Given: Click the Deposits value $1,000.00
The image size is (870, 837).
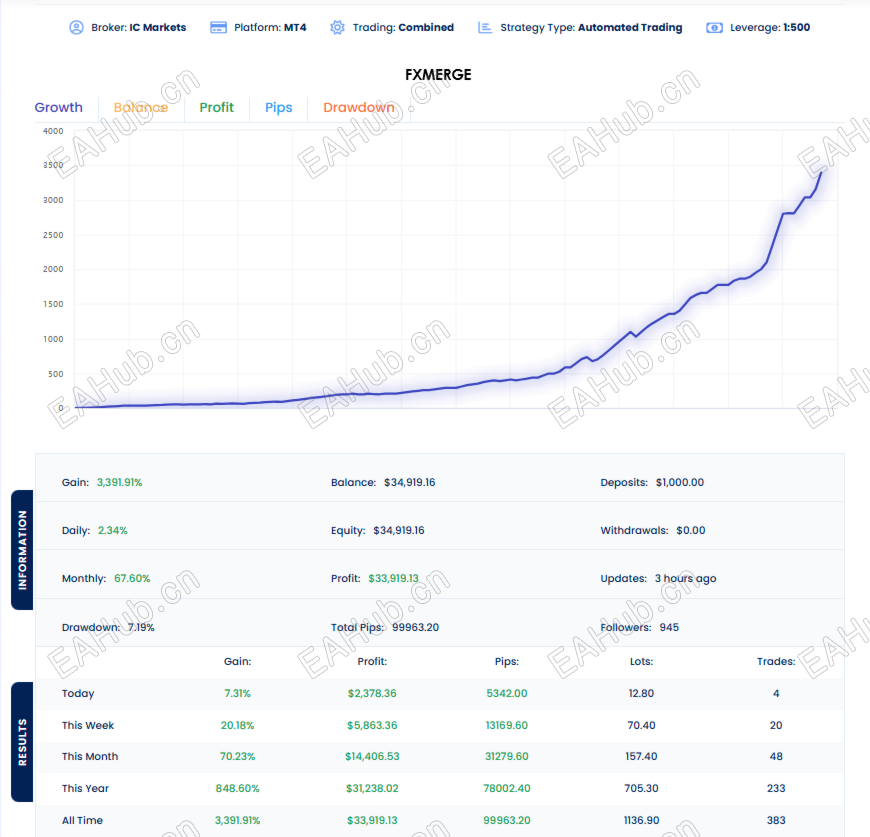Looking at the screenshot, I should coord(680,482).
